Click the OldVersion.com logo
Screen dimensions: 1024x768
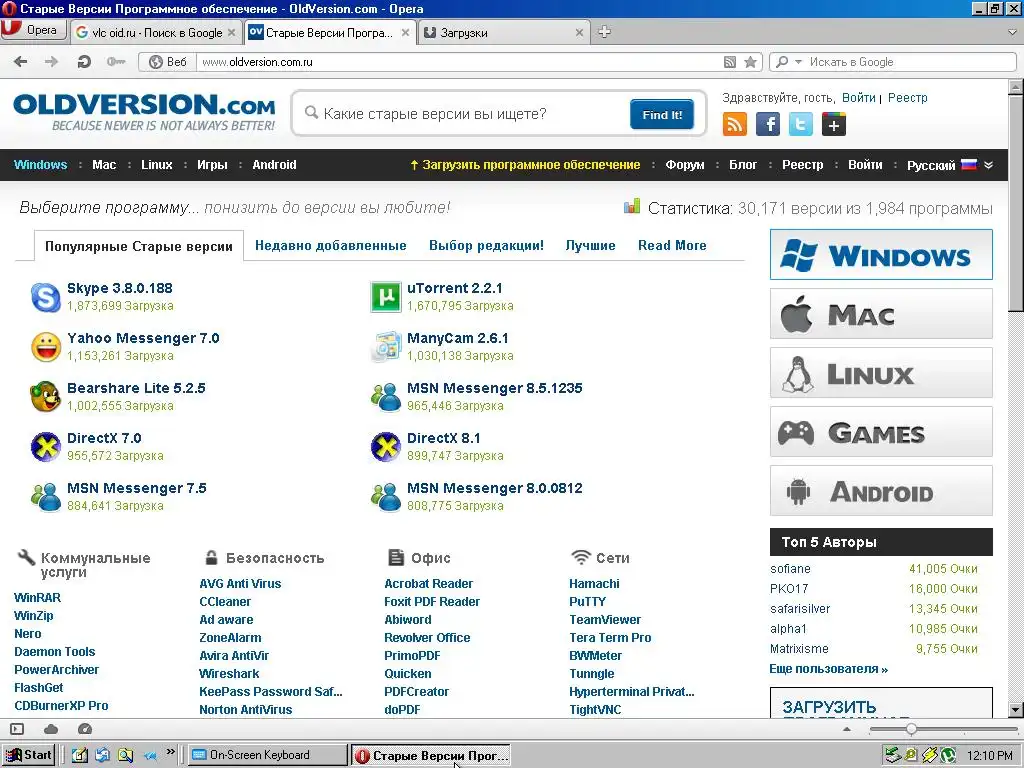144,112
